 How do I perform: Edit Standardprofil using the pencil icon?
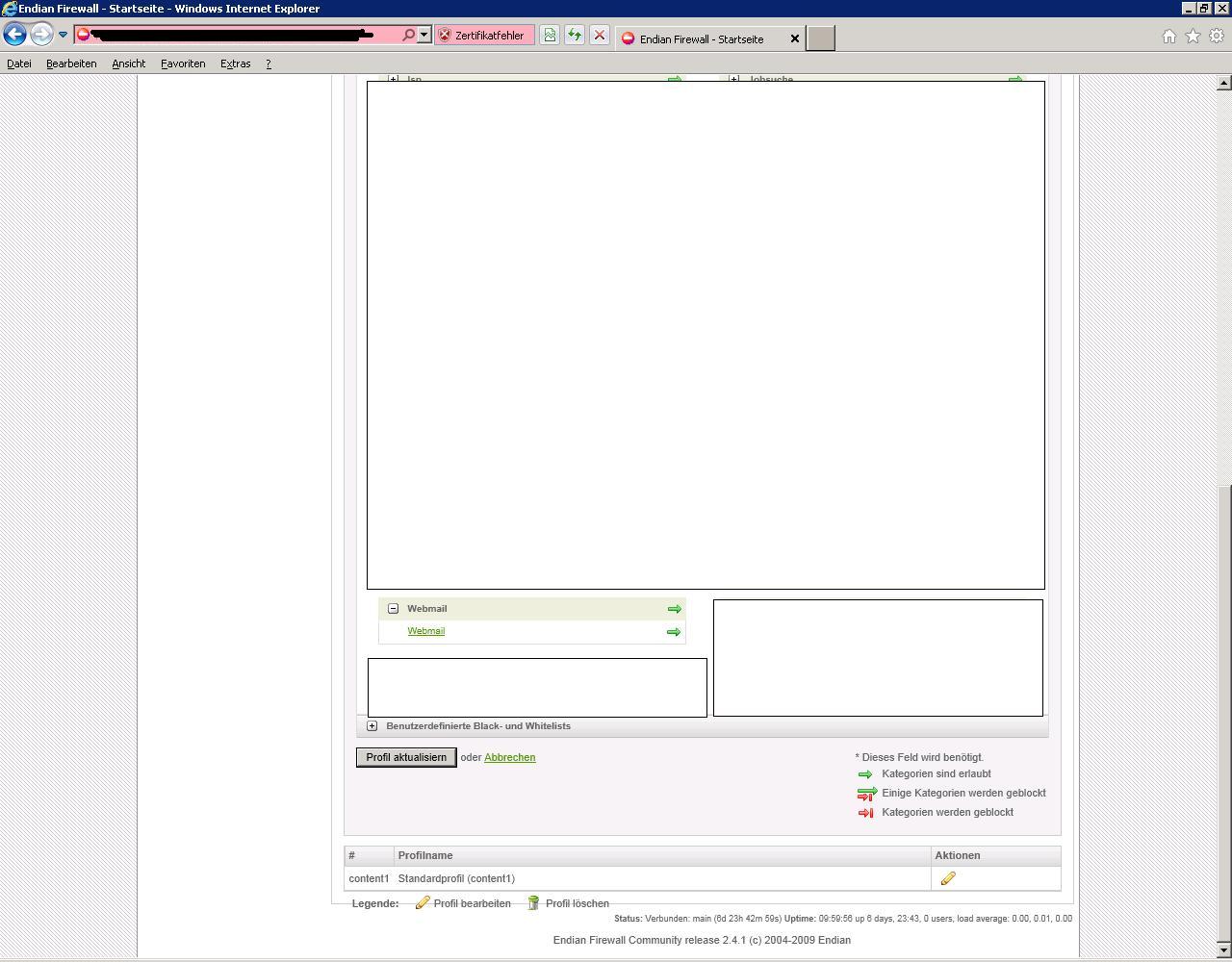[948, 878]
